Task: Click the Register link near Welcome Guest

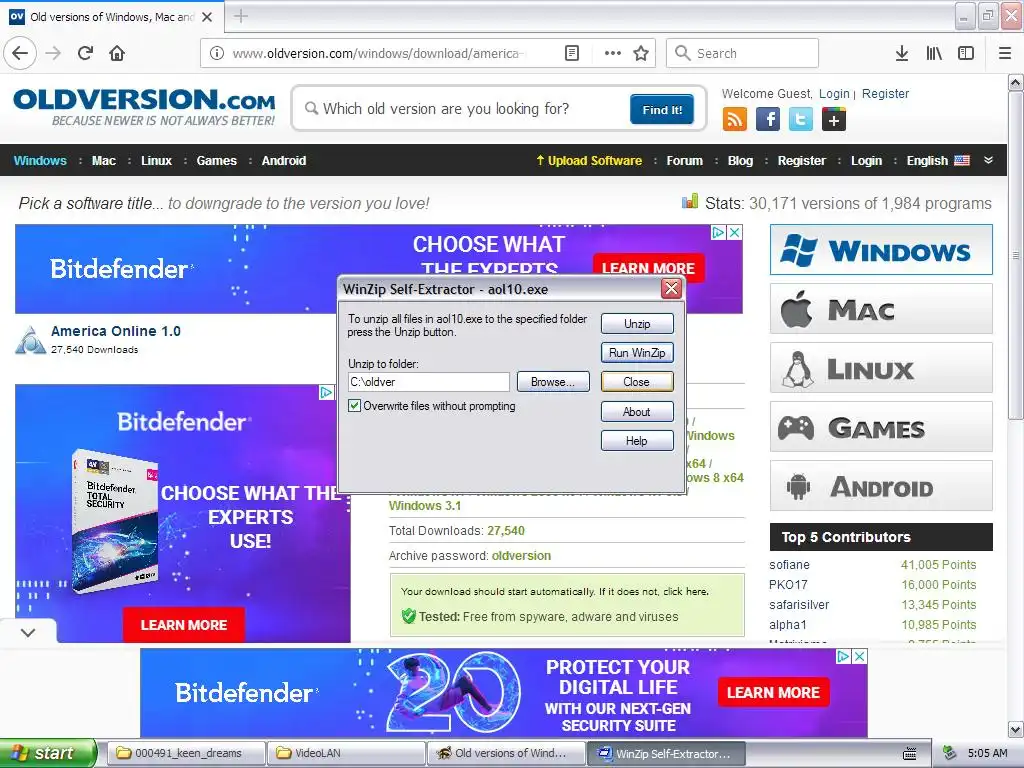Action: (885, 94)
